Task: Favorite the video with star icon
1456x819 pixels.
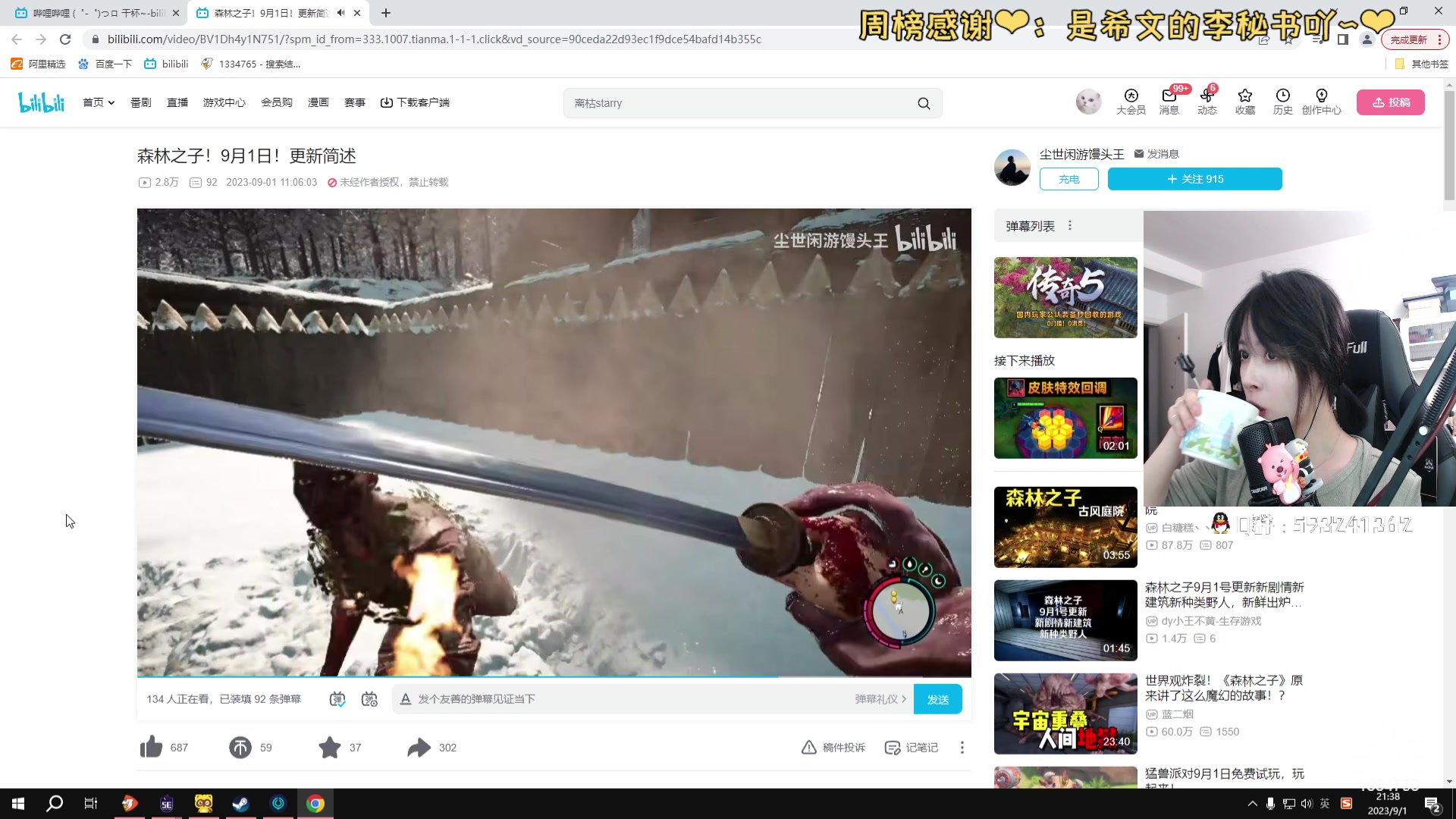Action: pyautogui.click(x=330, y=747)
